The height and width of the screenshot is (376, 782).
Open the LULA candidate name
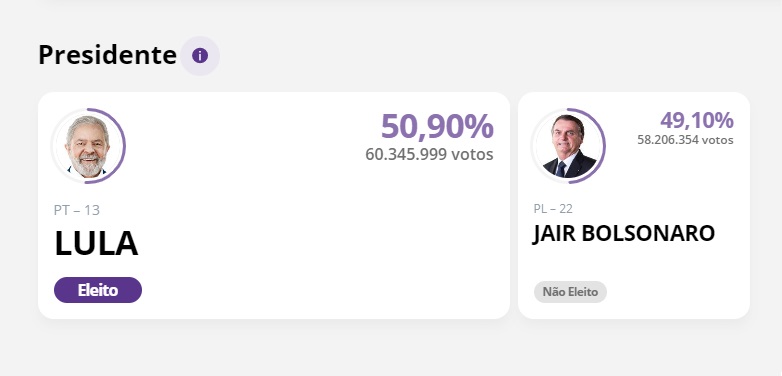pos(96,244)
